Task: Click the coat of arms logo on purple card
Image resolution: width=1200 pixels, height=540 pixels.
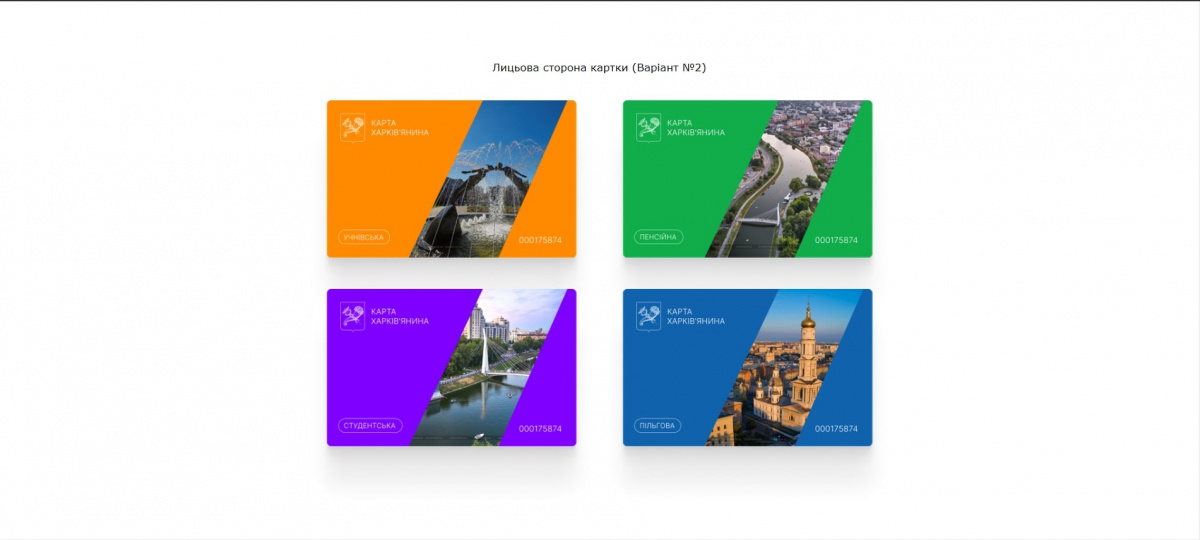Action: click(352, 316)
